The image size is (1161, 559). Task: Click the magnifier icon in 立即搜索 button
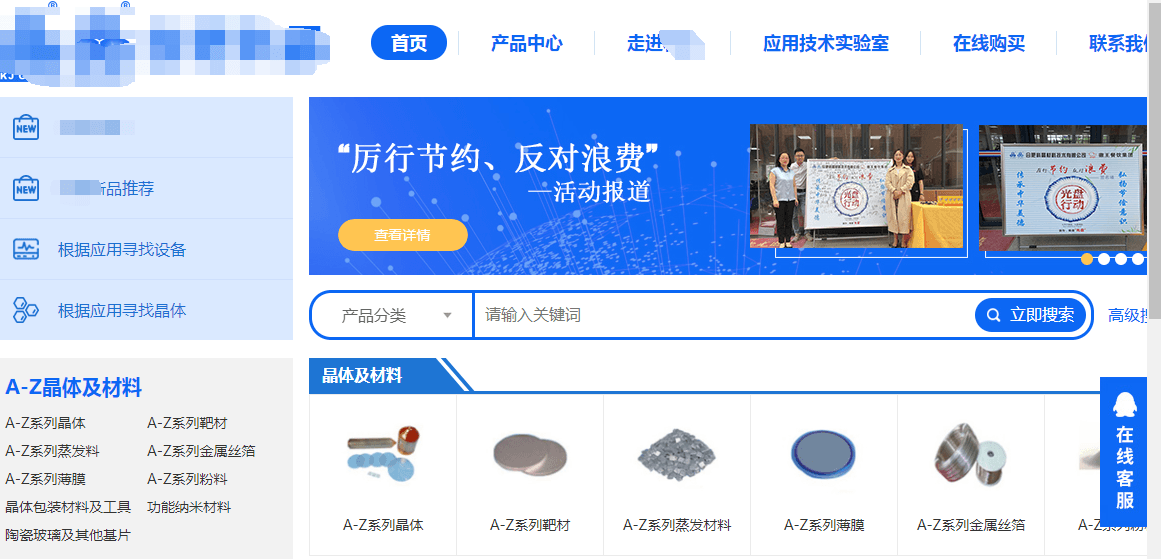pyautogui.click(x=994, y=315)
